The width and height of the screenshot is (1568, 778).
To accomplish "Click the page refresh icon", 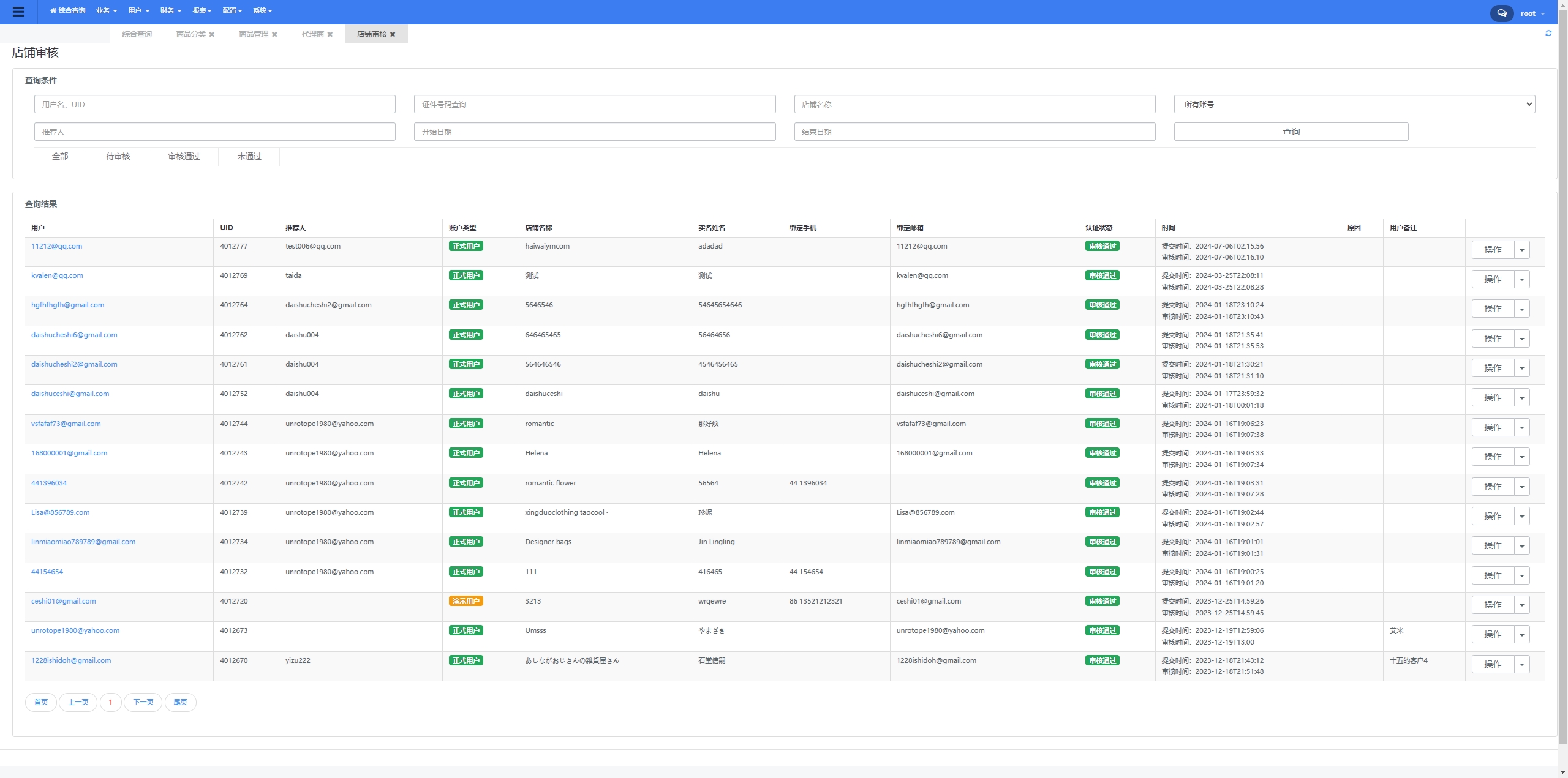I will (1548, 34).
